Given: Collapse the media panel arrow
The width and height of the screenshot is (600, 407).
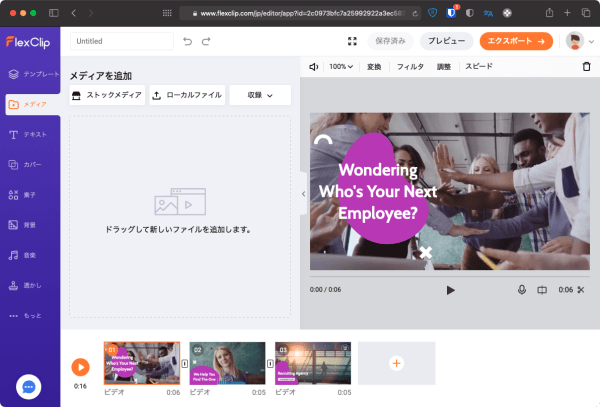Looking at the screenshot, I should coord(303,194).
